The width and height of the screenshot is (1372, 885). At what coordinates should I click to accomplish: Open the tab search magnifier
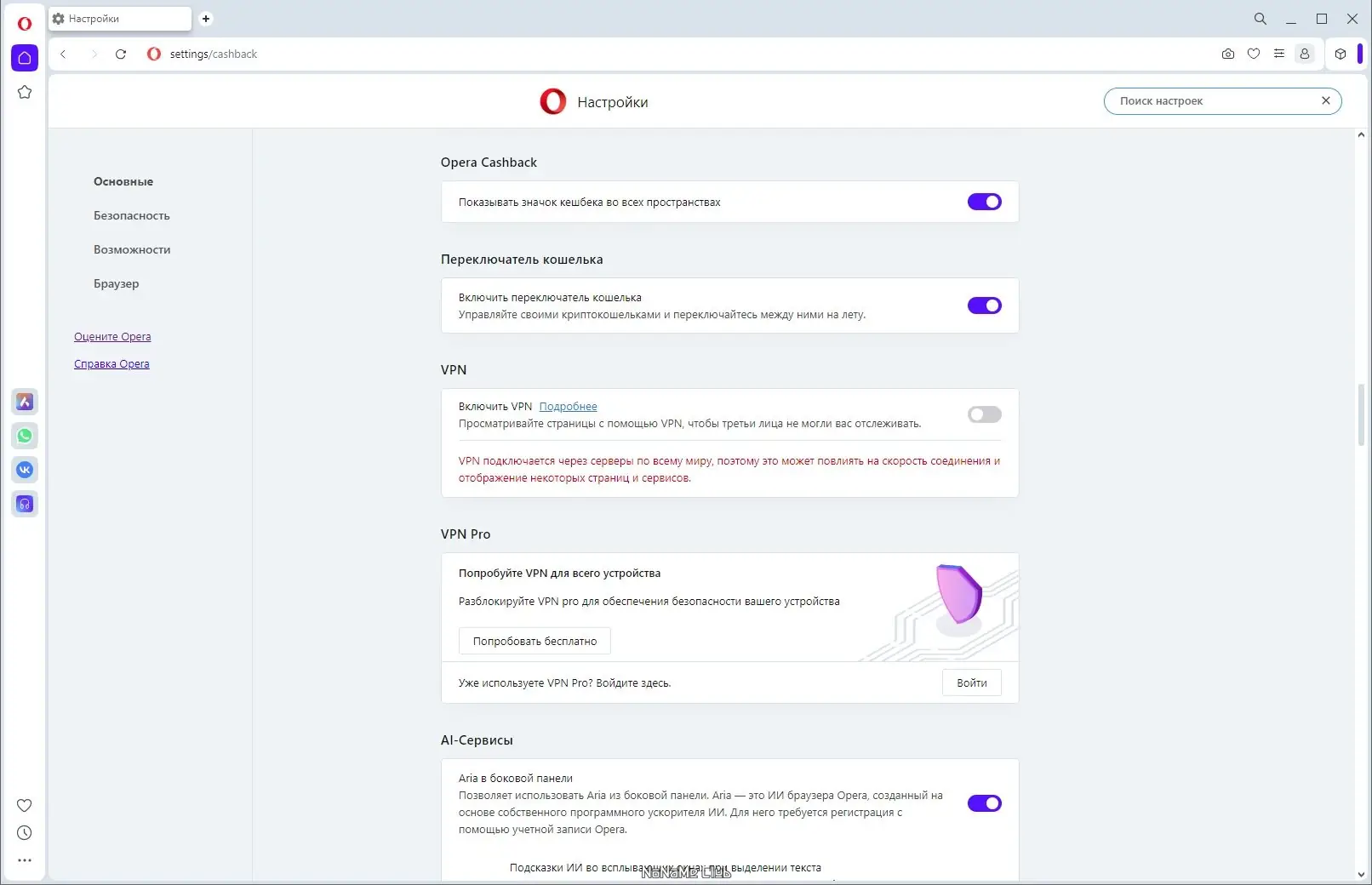(x=1261, y=19)
